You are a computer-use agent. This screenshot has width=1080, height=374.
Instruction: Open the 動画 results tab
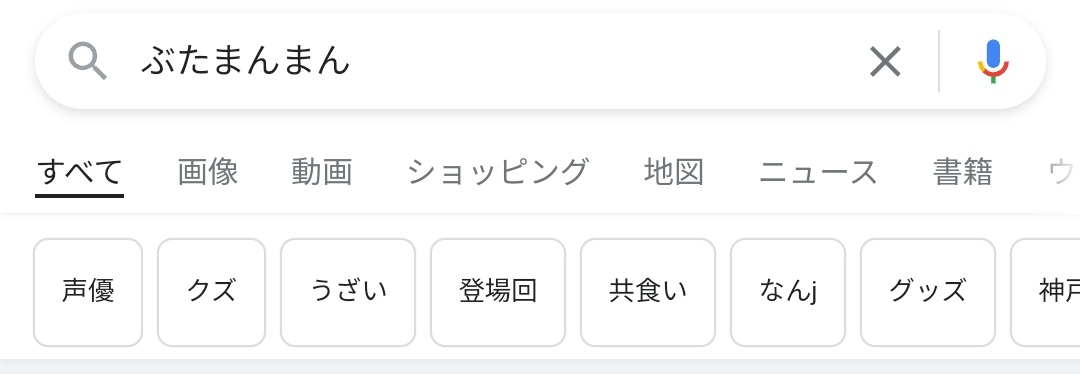(322, 172)
